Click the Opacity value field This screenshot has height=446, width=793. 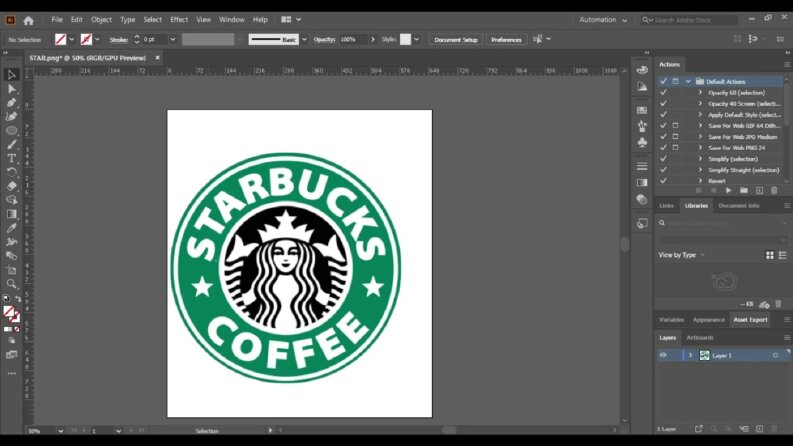353,39
